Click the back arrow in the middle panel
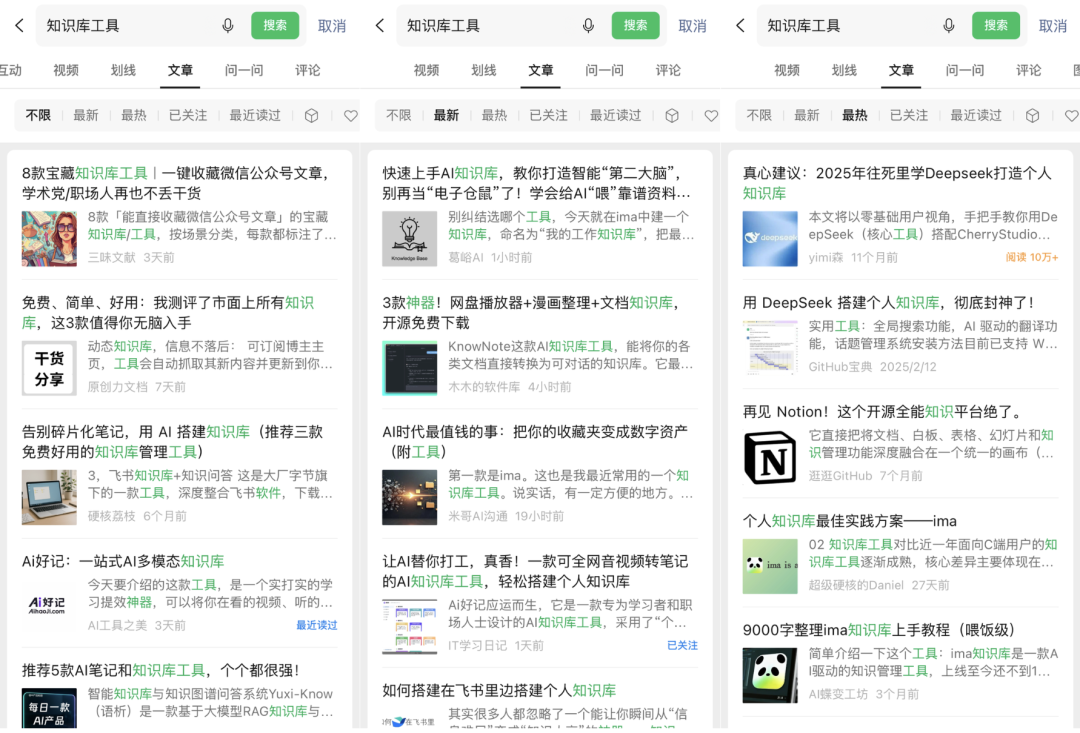 (x=380, y=26)
